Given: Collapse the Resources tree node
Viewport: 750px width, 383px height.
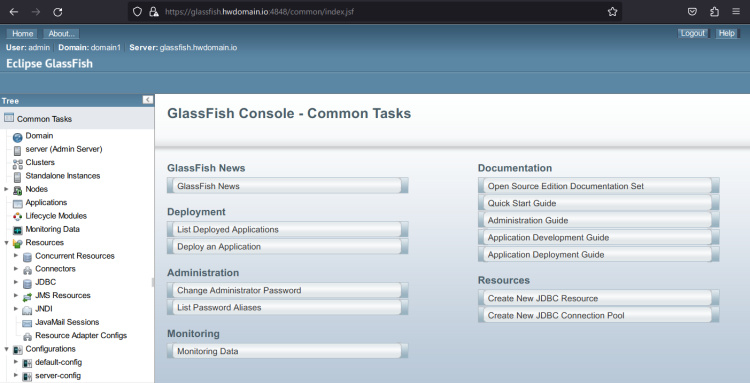Looking at the screenshot, I should [x=6, y=243].
